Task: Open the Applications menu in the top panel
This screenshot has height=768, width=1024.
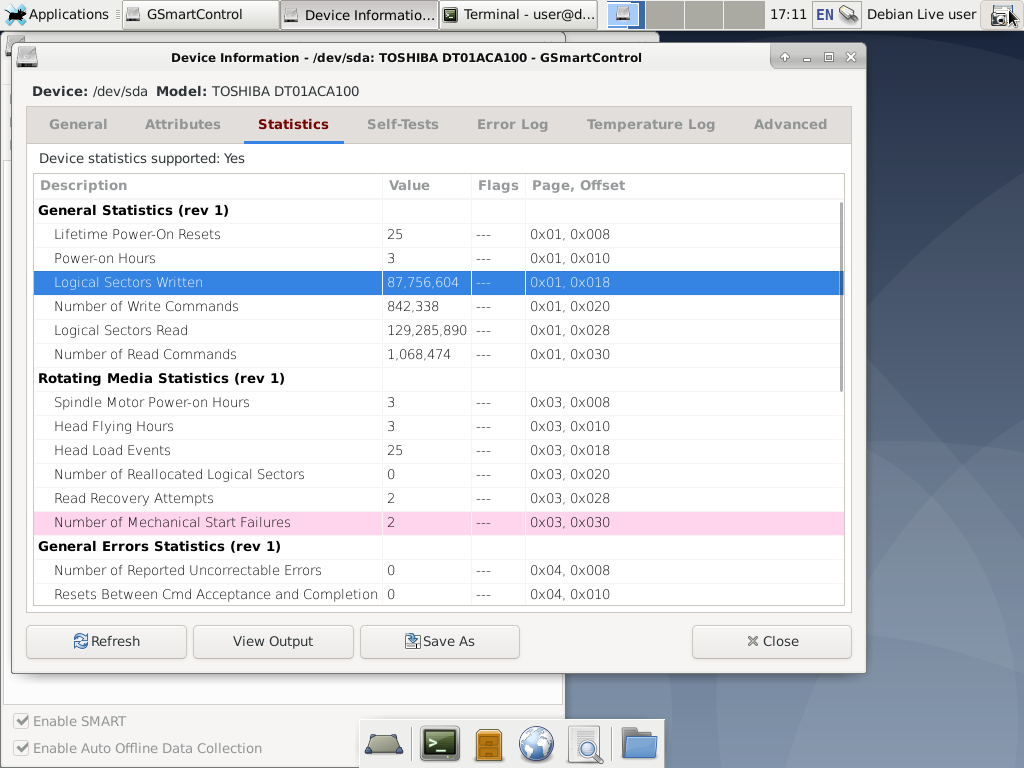Action: [x=56, y=14]
